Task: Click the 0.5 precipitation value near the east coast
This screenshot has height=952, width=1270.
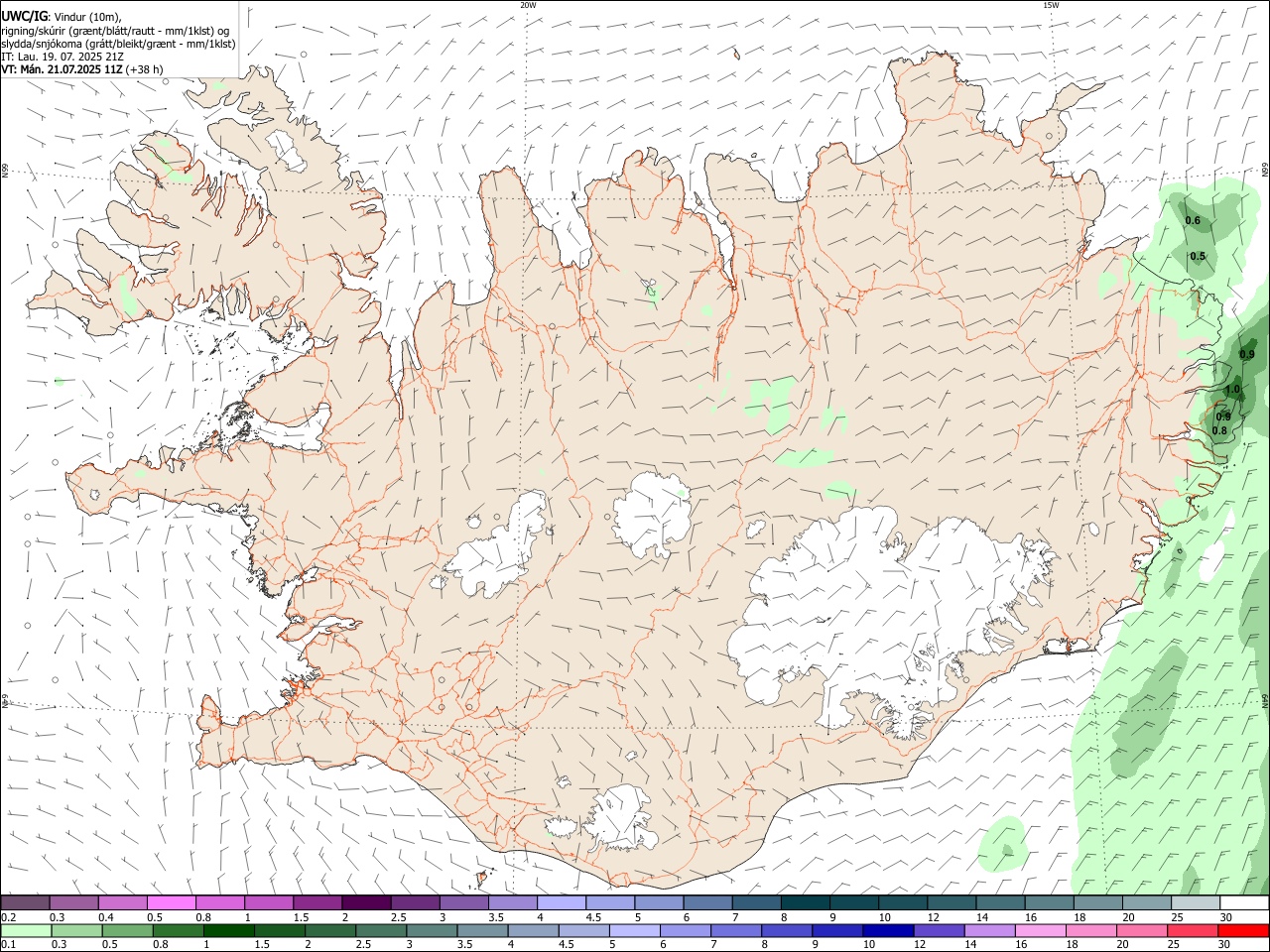Action: (1198, 256)
